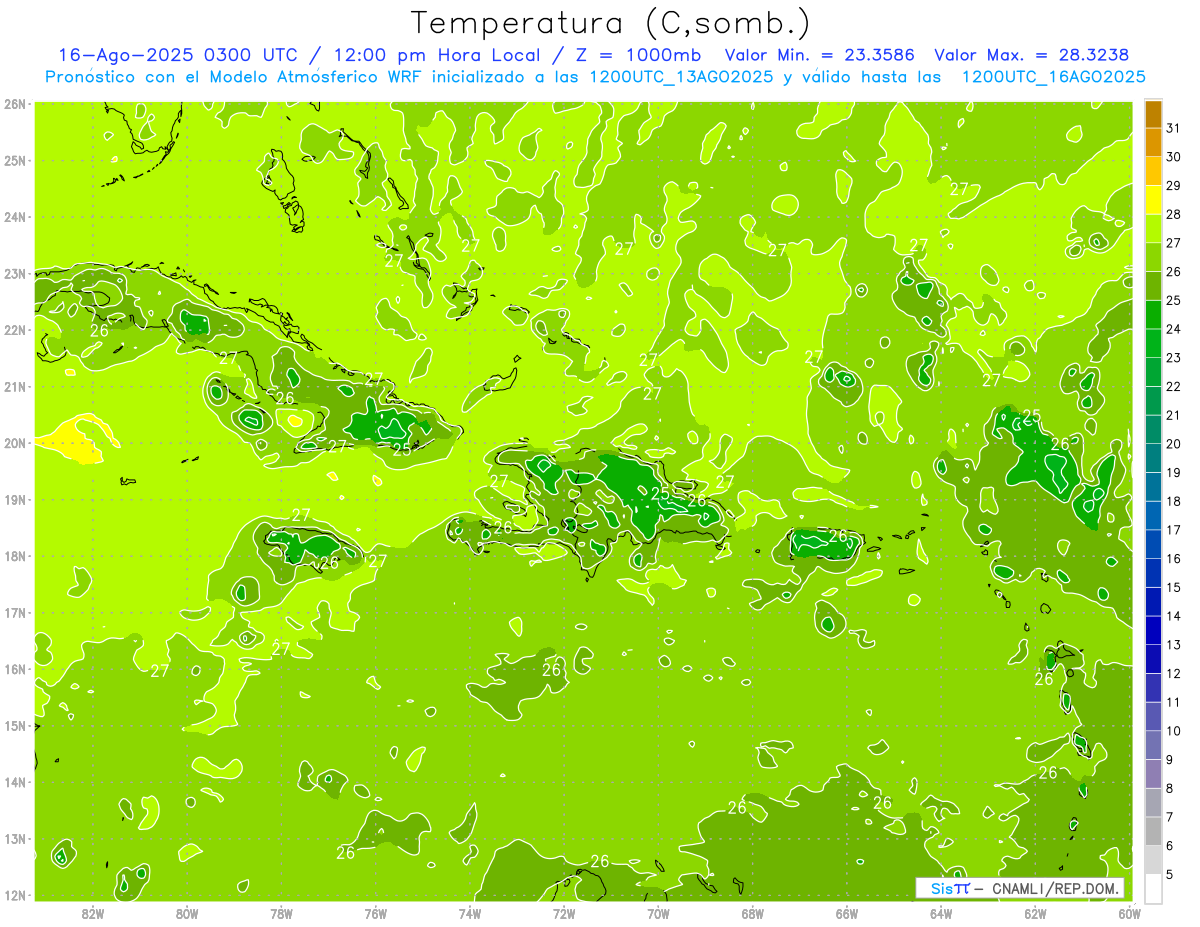Click the 23N latitude axis label

click(15, 273)
